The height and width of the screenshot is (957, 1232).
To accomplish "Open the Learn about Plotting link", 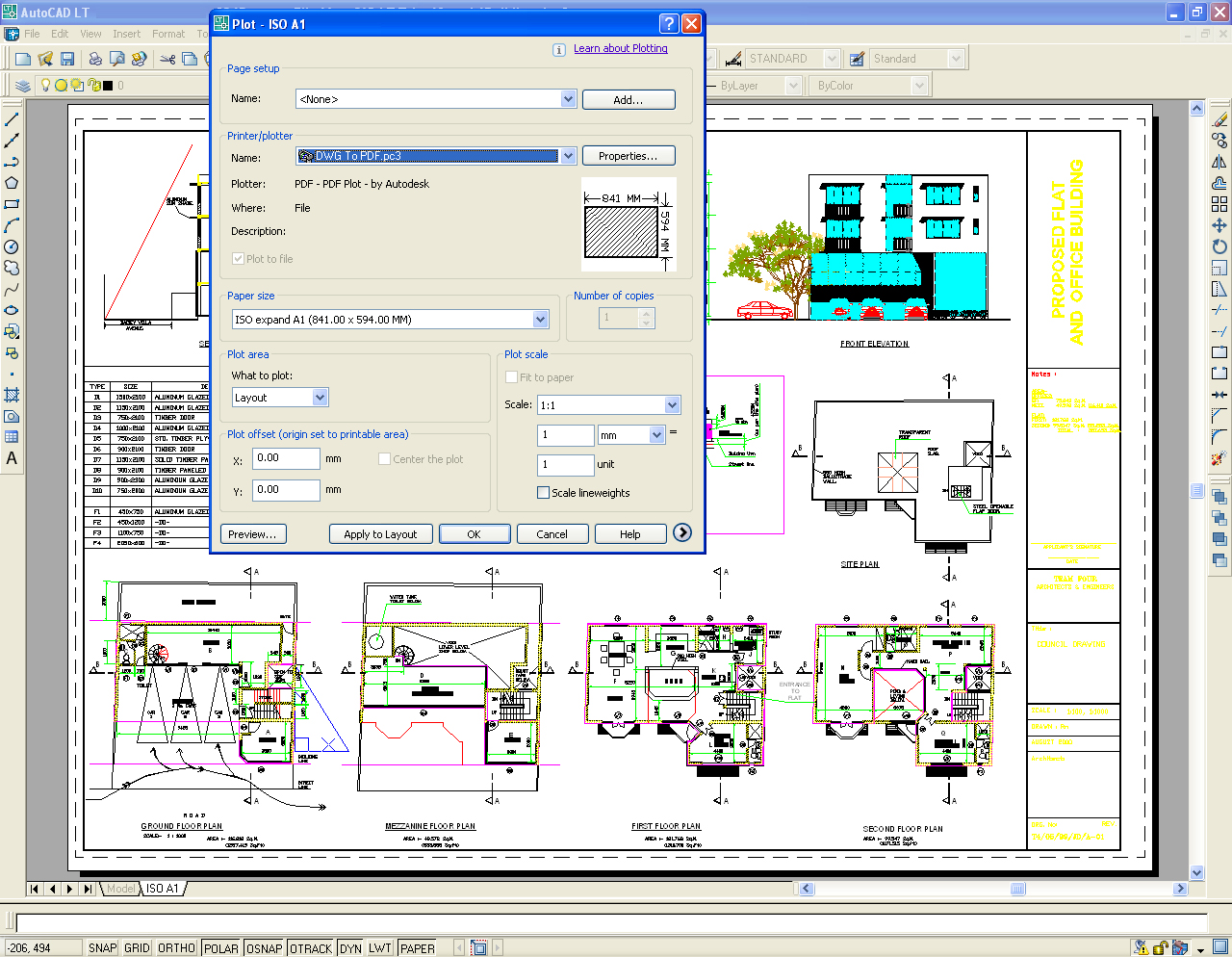I will pyautogui.click(x=620, y=48).
